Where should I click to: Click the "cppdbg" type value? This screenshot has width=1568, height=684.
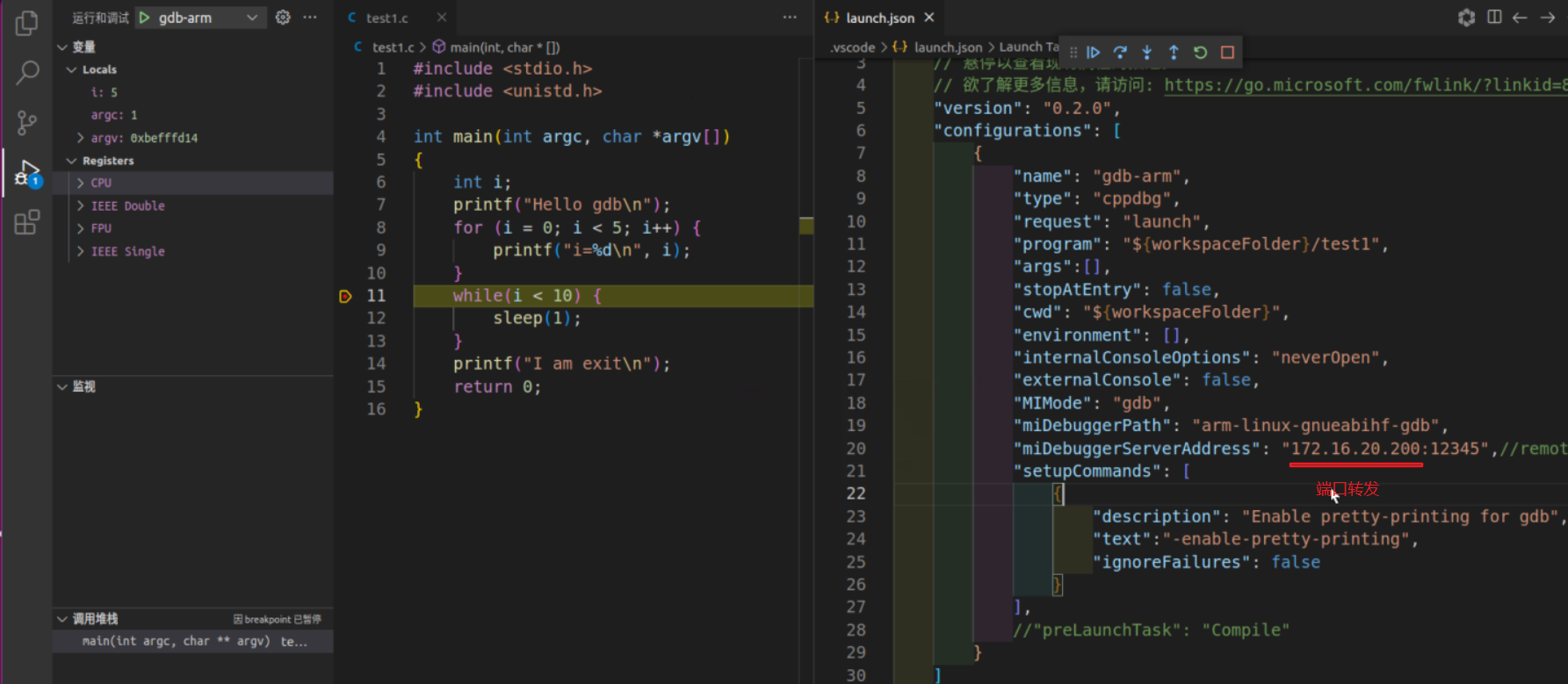pos(1132,199)
